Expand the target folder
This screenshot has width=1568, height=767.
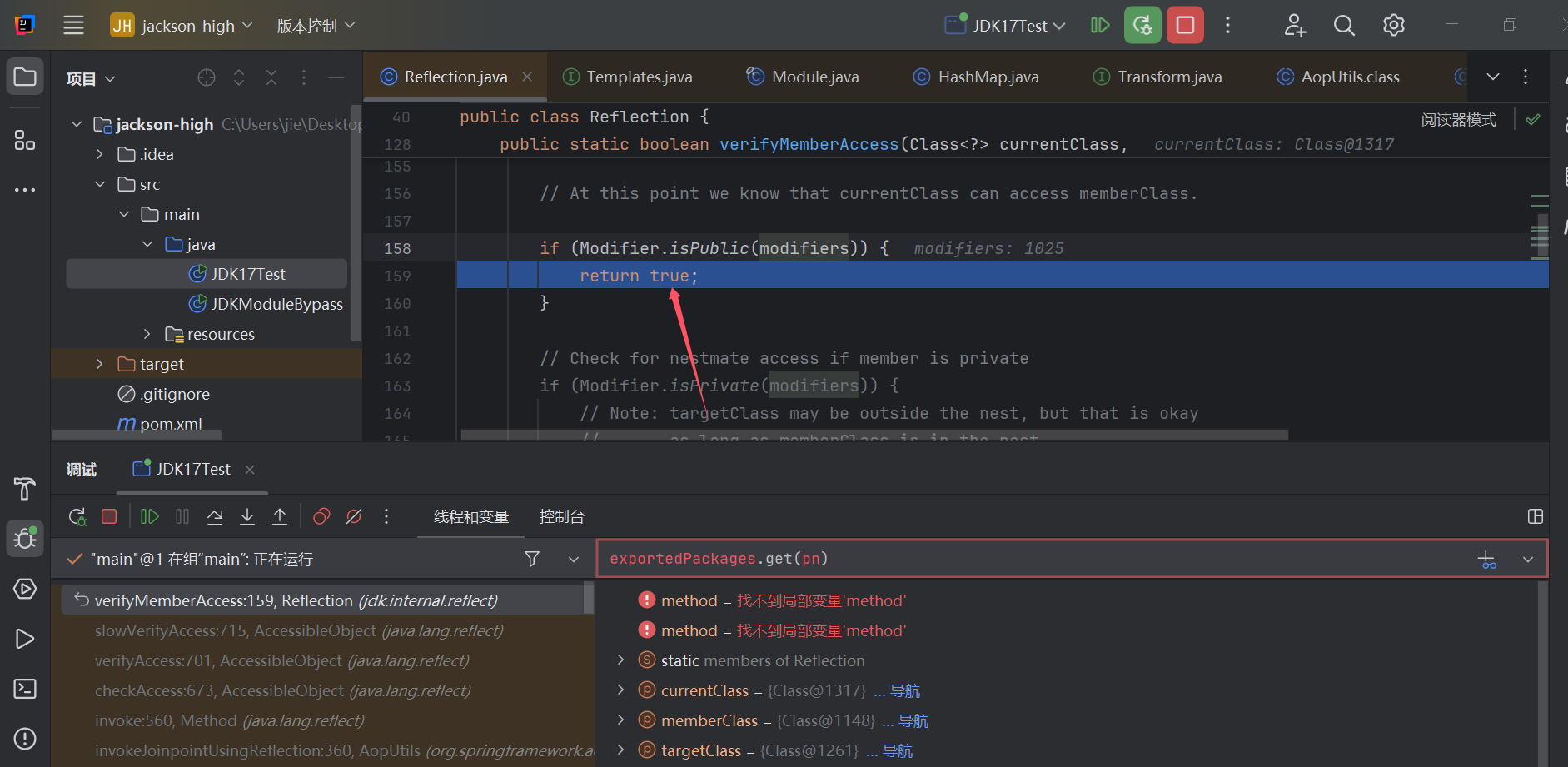(99, 364)
